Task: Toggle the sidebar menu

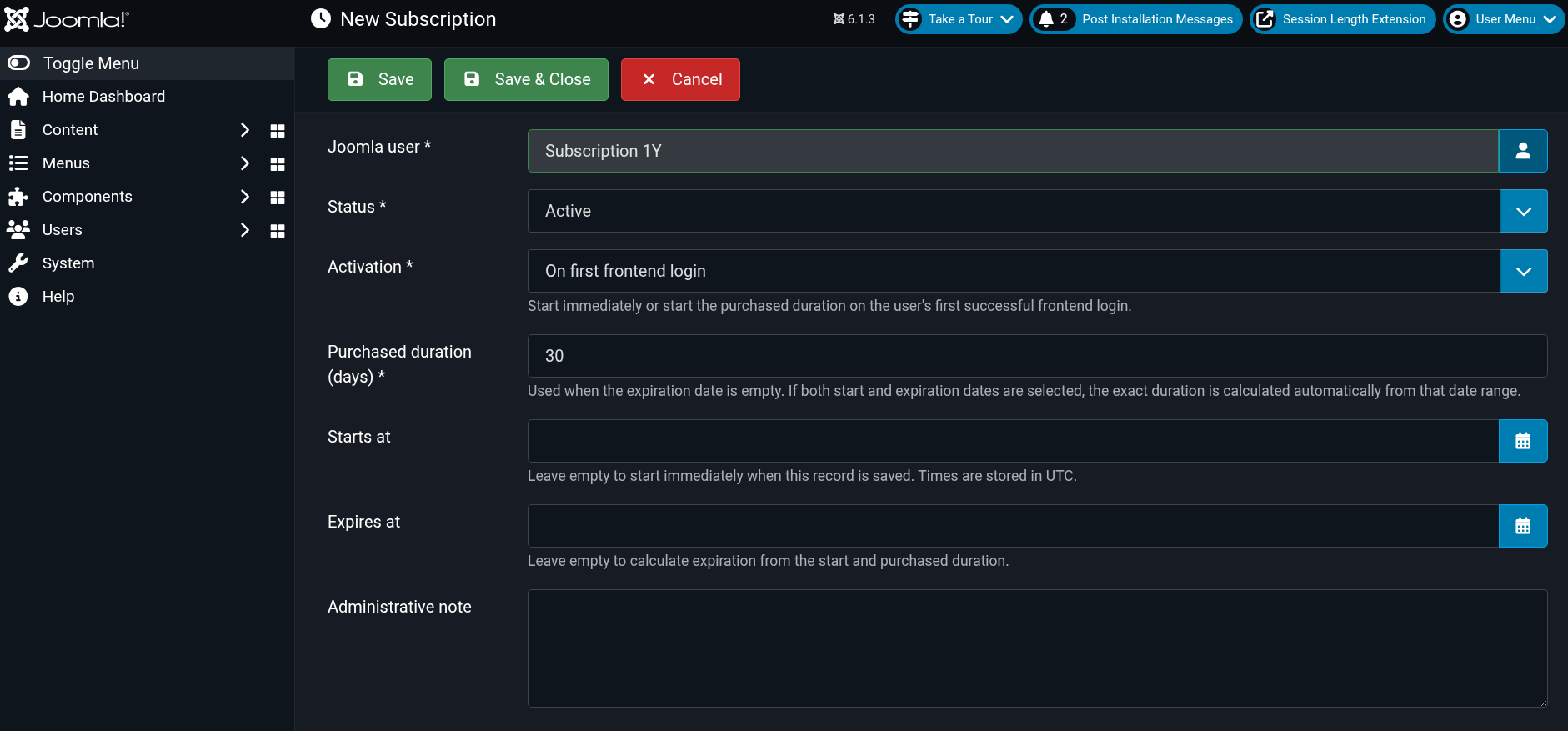Action: pyautogui.click(x=147, y=63)
